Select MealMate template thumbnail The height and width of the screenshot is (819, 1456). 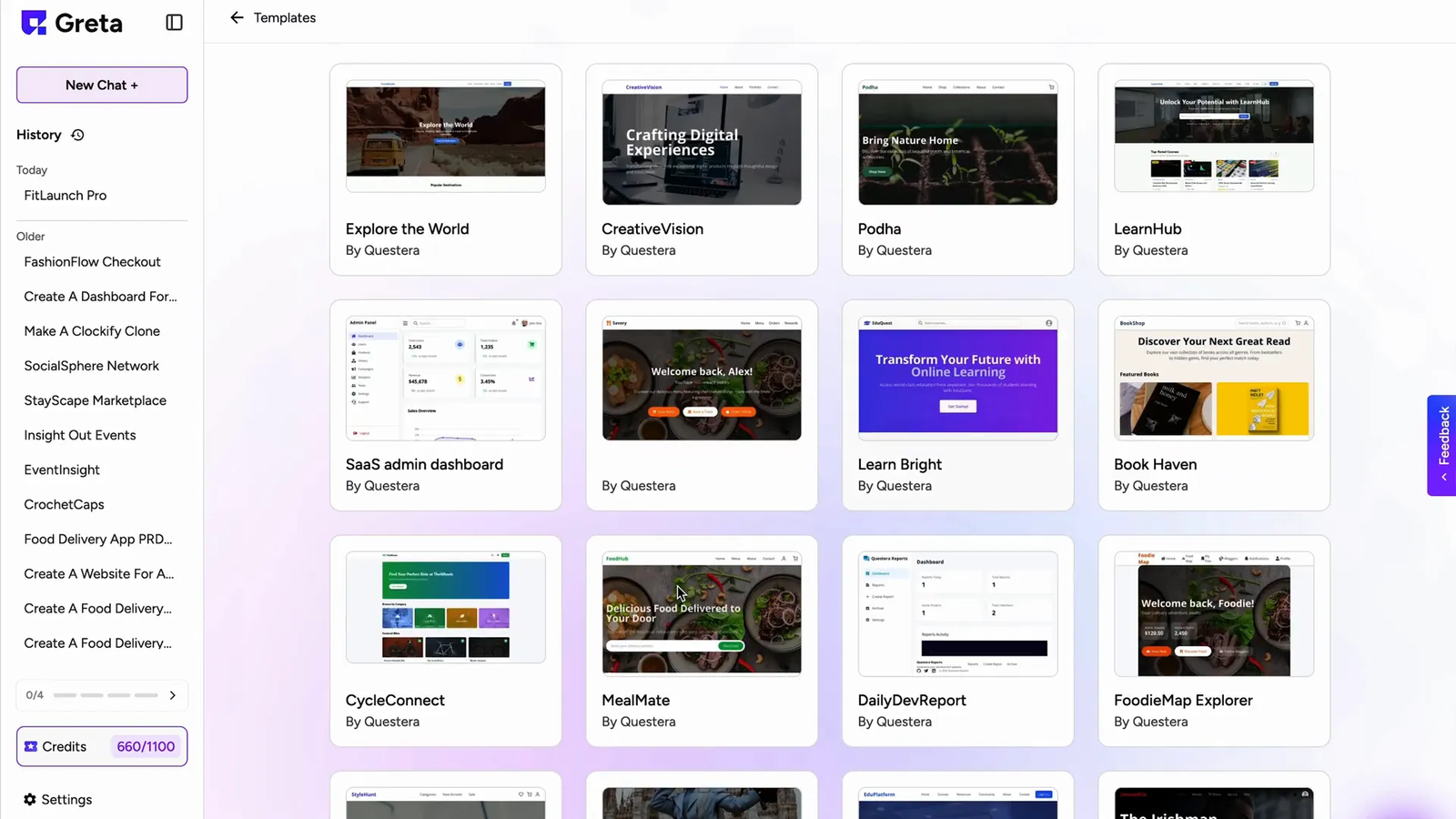pos(702,613)
